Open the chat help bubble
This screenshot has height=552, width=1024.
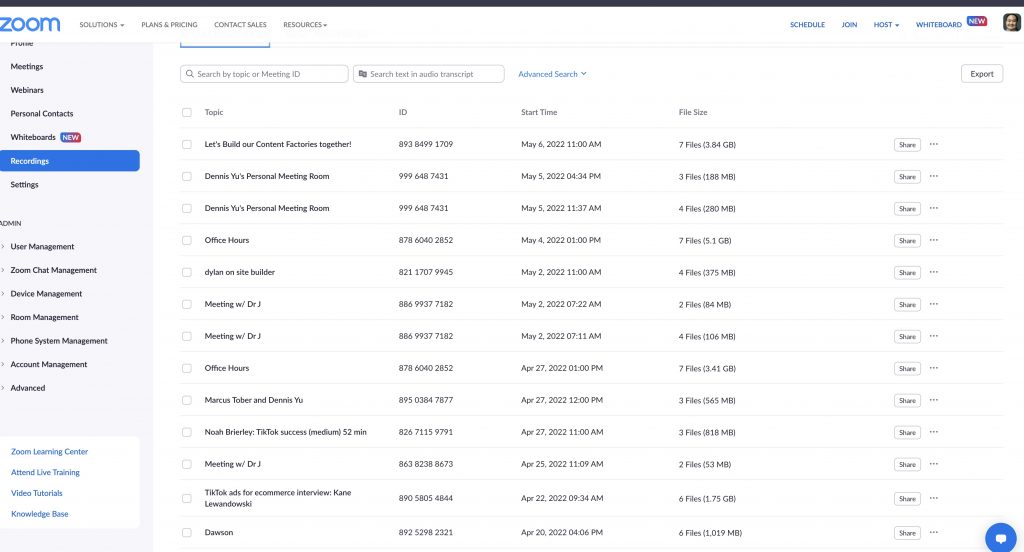1000,537
